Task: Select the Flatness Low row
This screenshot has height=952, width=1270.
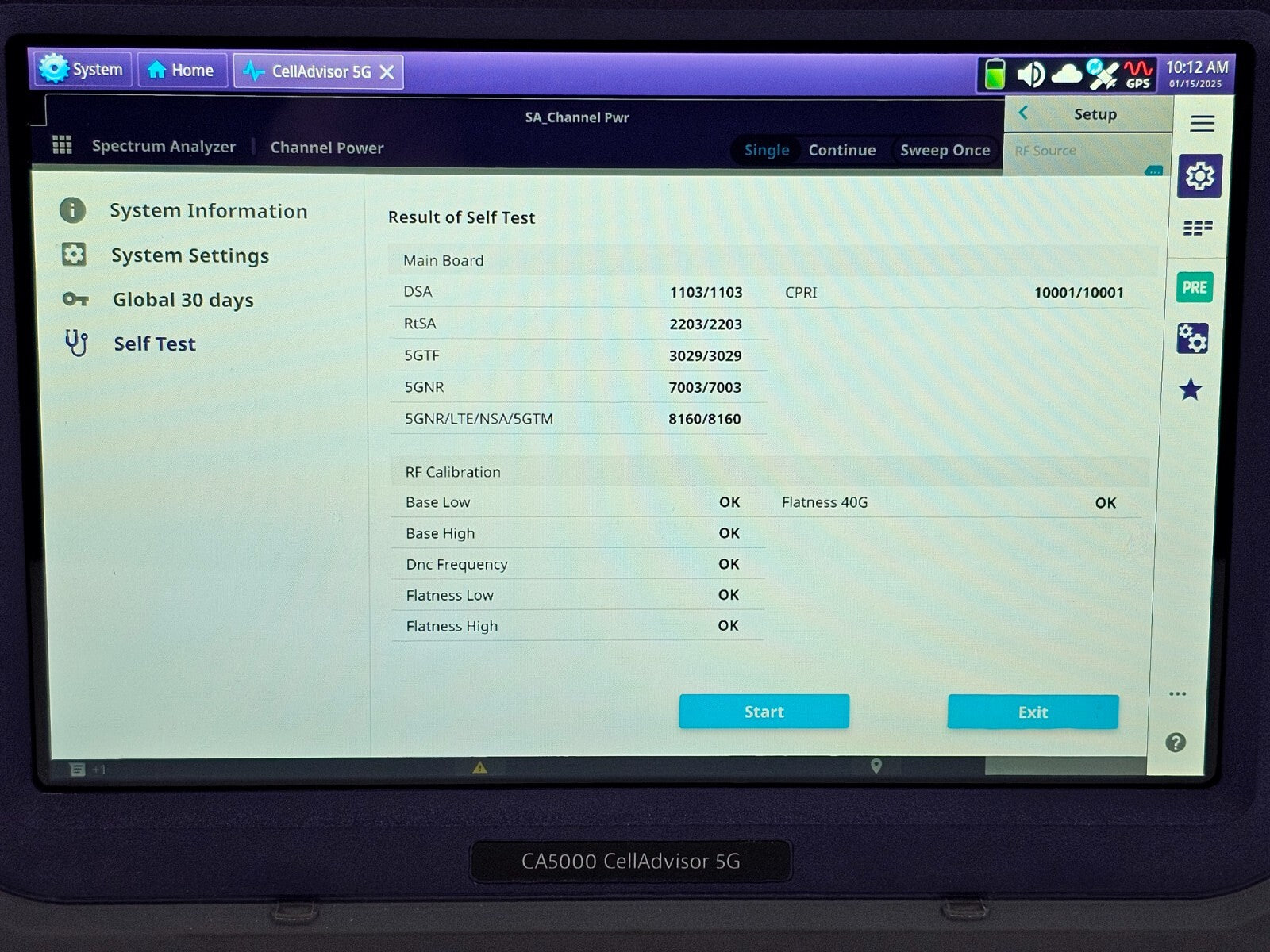Action: [x=579, y=595]
